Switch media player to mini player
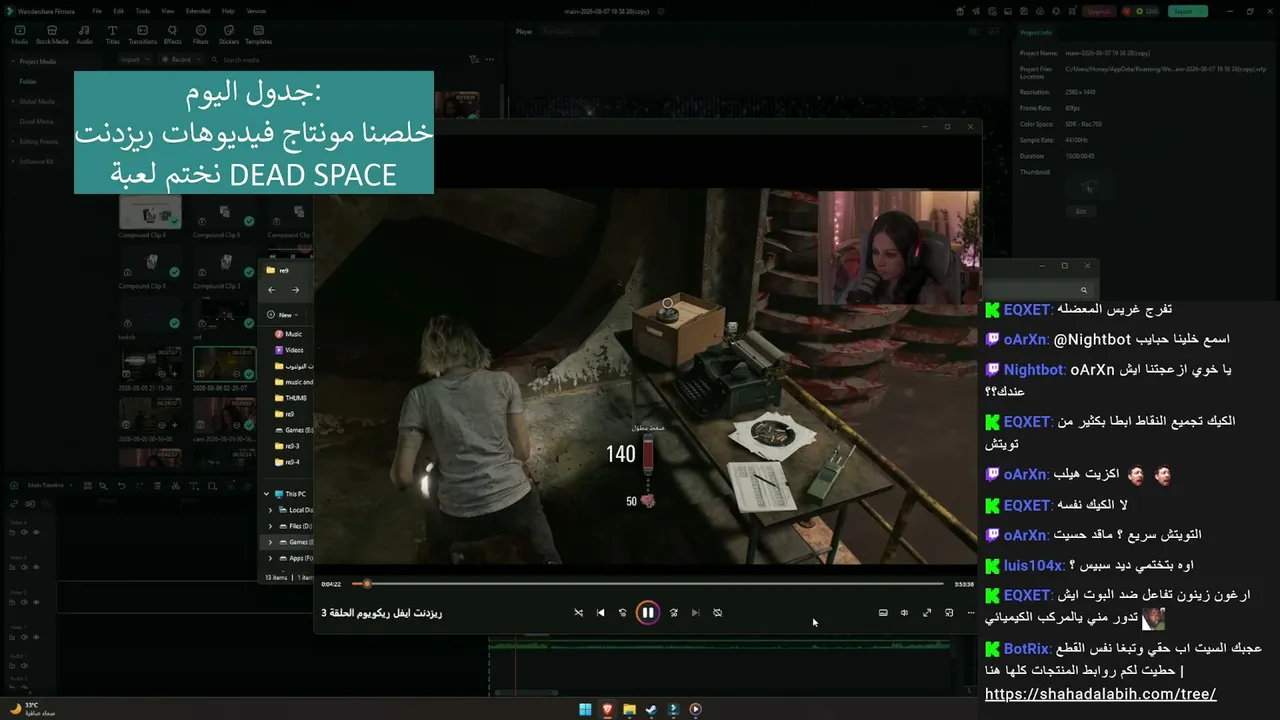Viewport: 1280px width, 720px height. pos(949,613)
